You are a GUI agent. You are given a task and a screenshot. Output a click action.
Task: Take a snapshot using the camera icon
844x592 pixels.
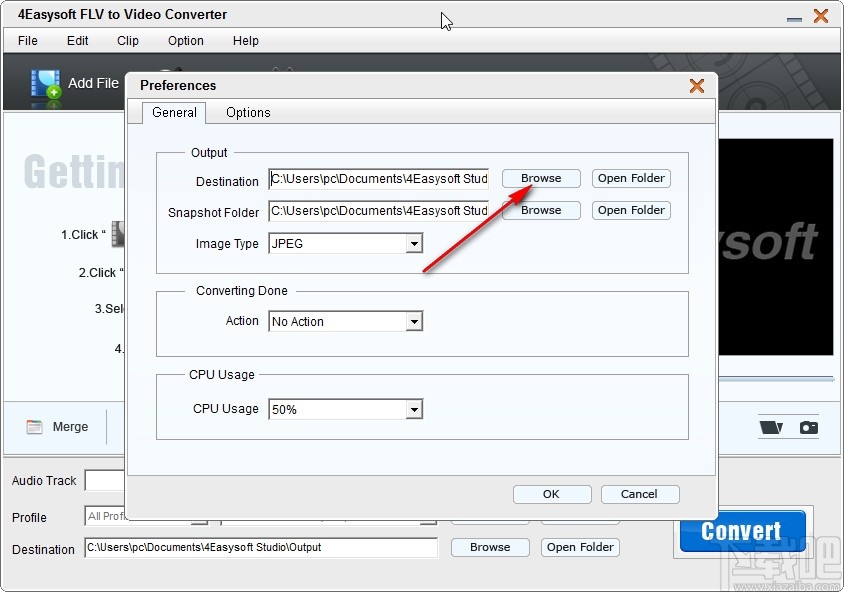point(808,425)
